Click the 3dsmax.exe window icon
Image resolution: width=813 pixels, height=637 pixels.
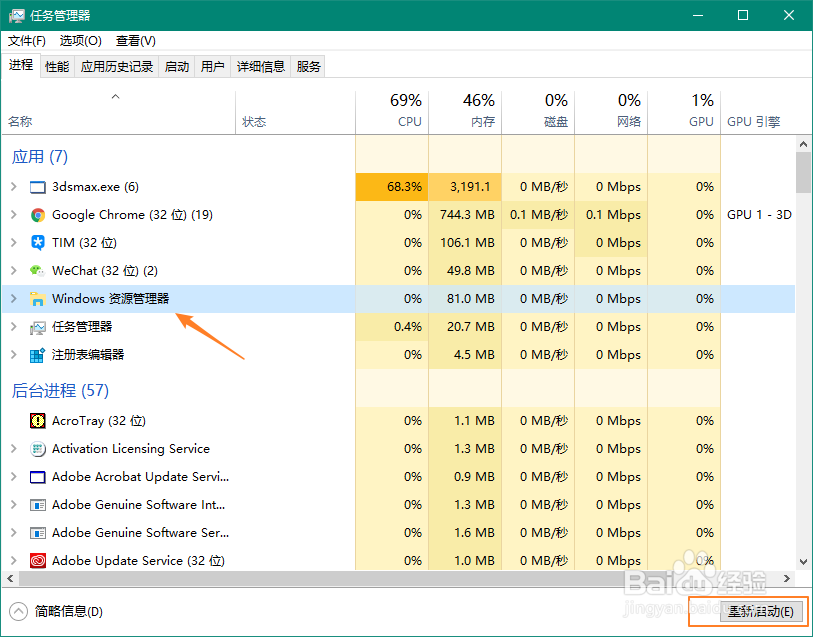37,187
